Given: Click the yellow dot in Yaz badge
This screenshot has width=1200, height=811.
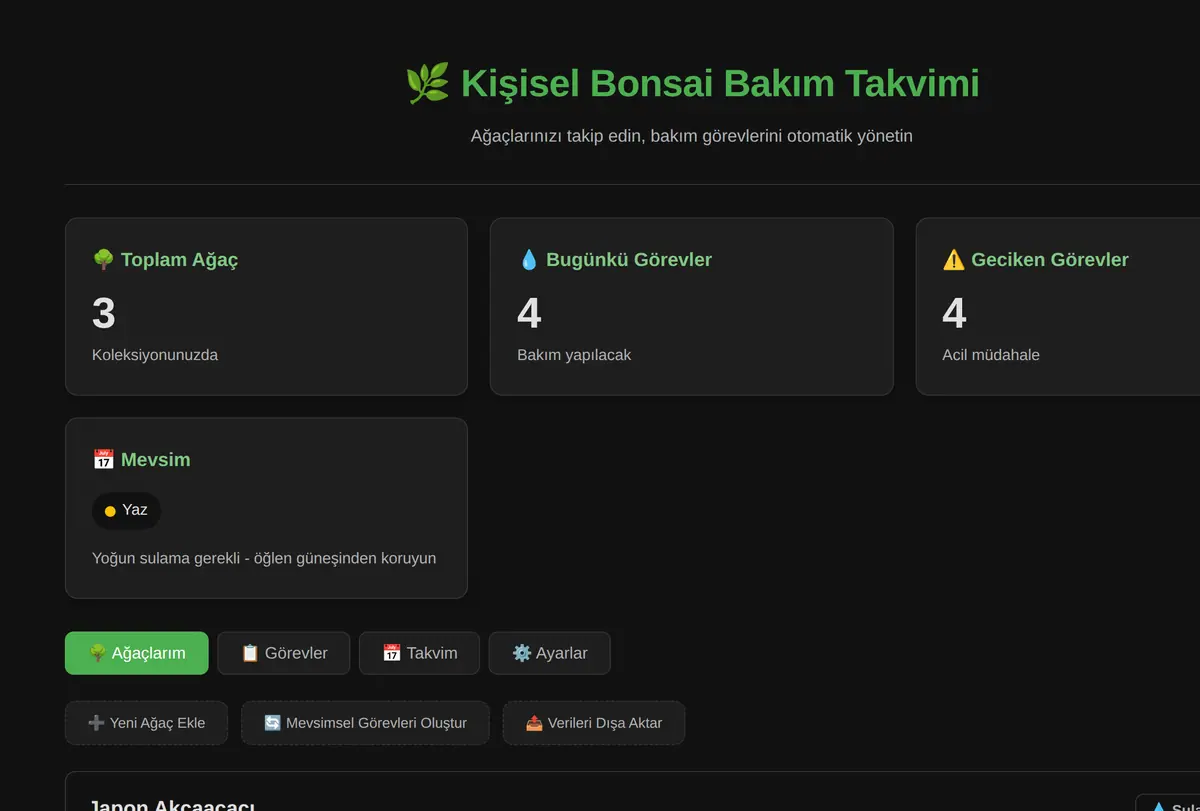Looking at the screenshot, I should [110, 511].
